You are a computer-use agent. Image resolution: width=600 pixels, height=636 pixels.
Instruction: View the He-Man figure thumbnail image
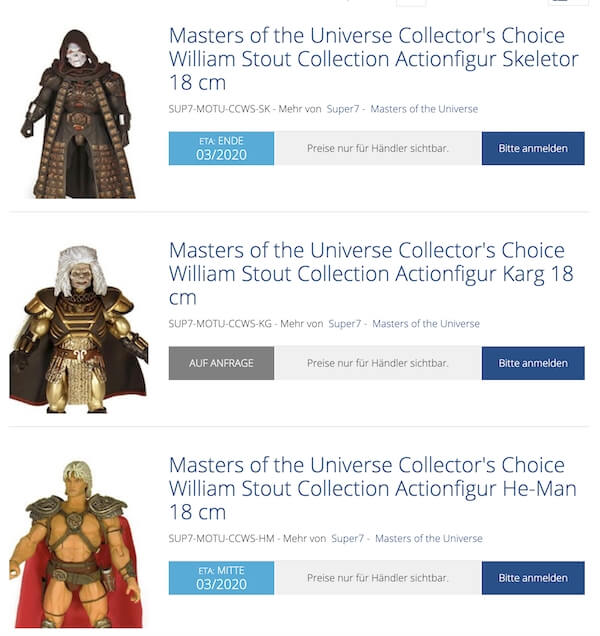click(x=76, y=544)
